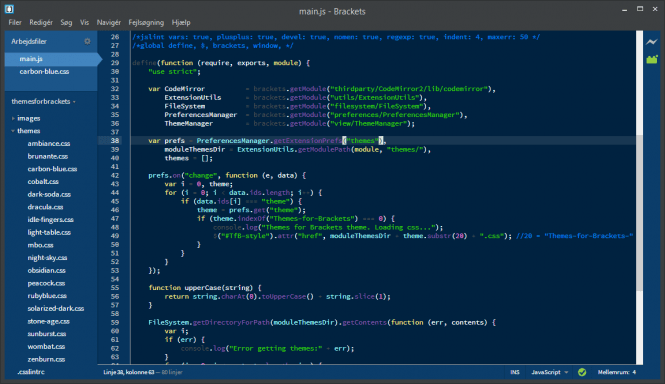Click the cursor position Linje status text
This screenshot has height=384, width=665.
(x=129, y=372)
